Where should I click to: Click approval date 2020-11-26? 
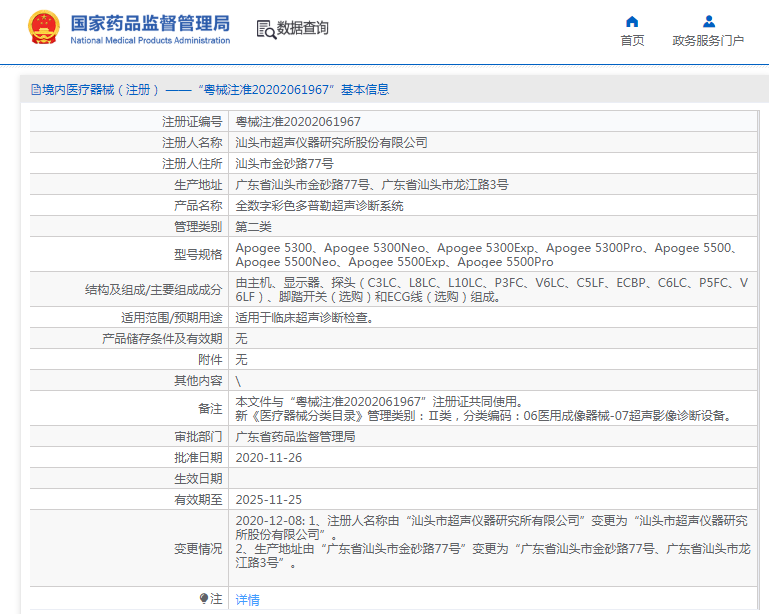click(269, 458)
